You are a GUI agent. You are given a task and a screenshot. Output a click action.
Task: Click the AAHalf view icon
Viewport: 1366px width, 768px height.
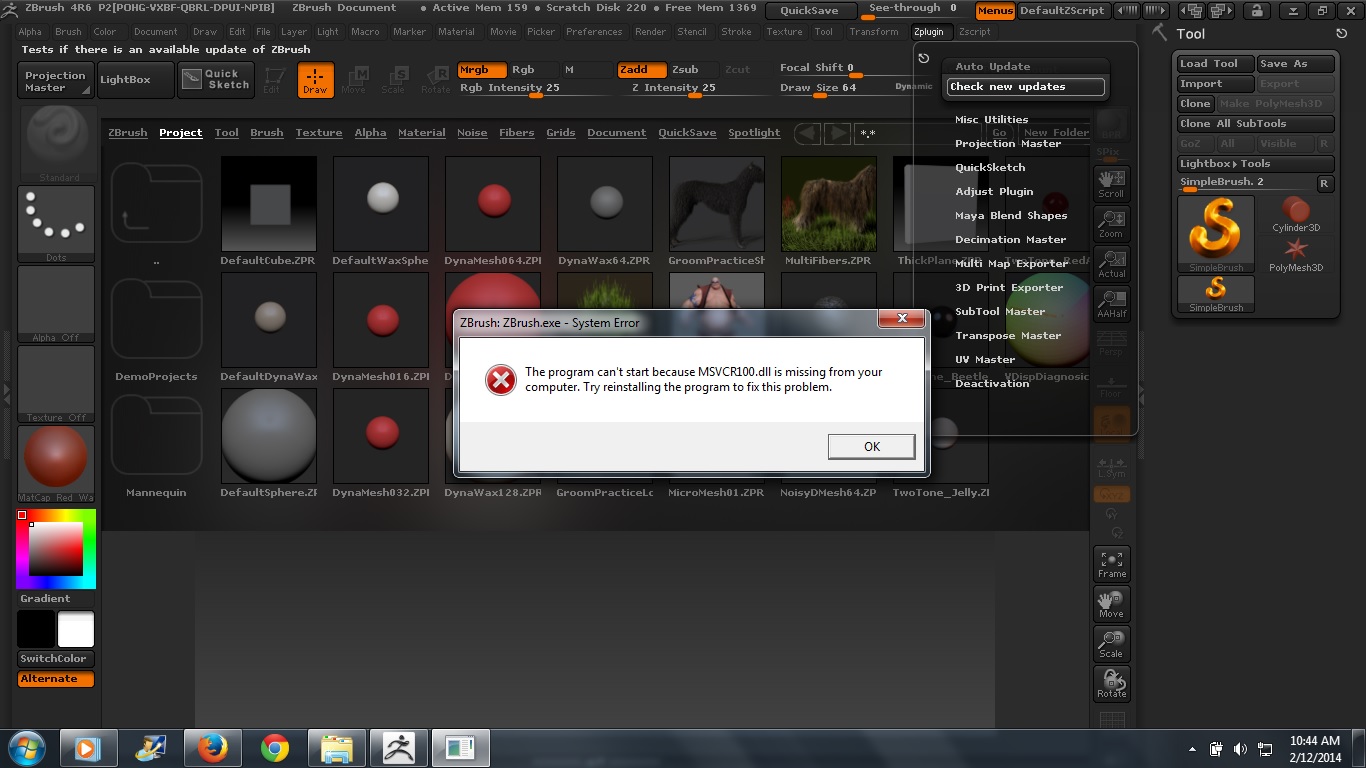(1111, 303)
